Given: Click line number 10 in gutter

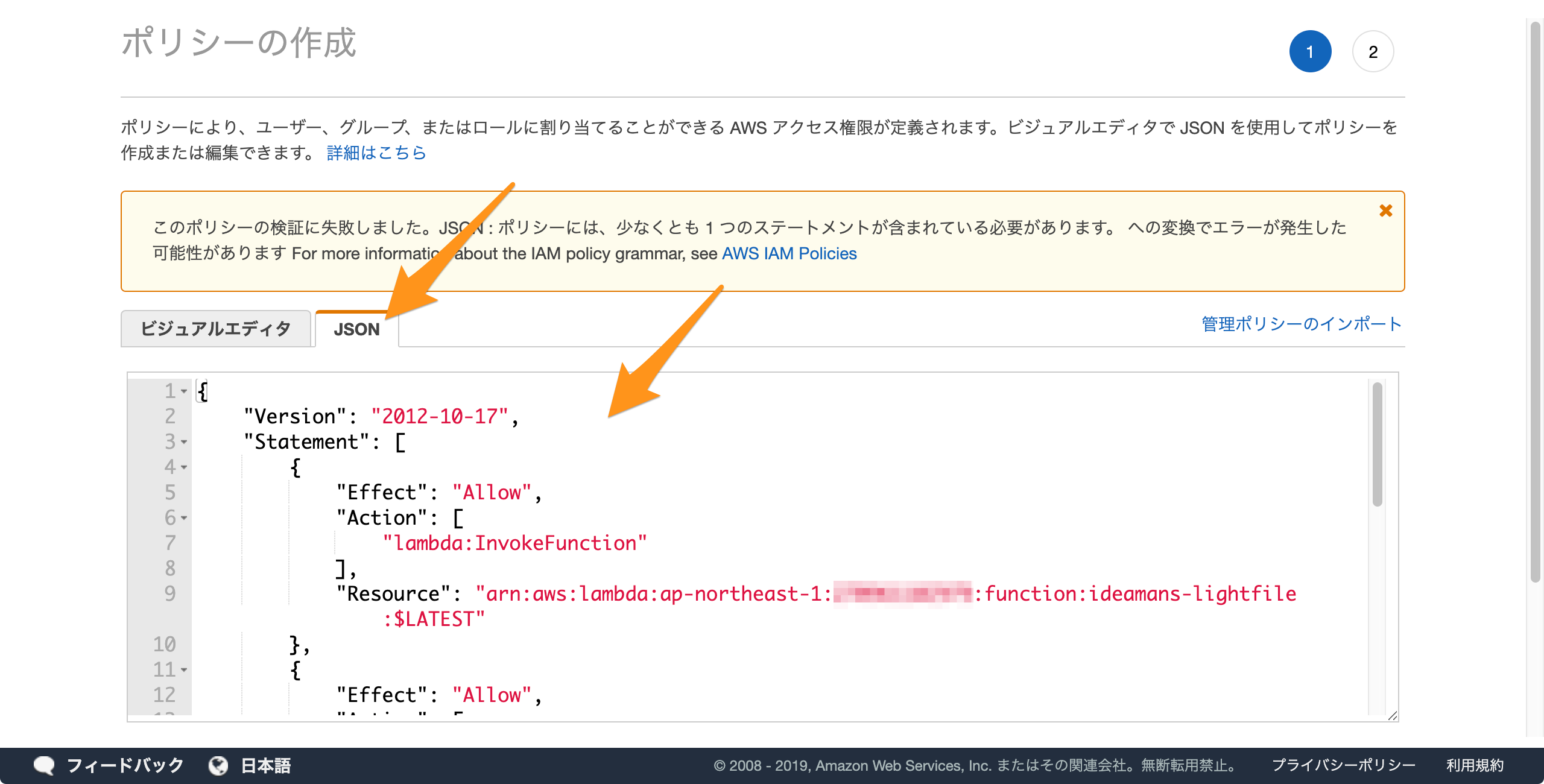Looking at the screenshot, I should [164, 645].
